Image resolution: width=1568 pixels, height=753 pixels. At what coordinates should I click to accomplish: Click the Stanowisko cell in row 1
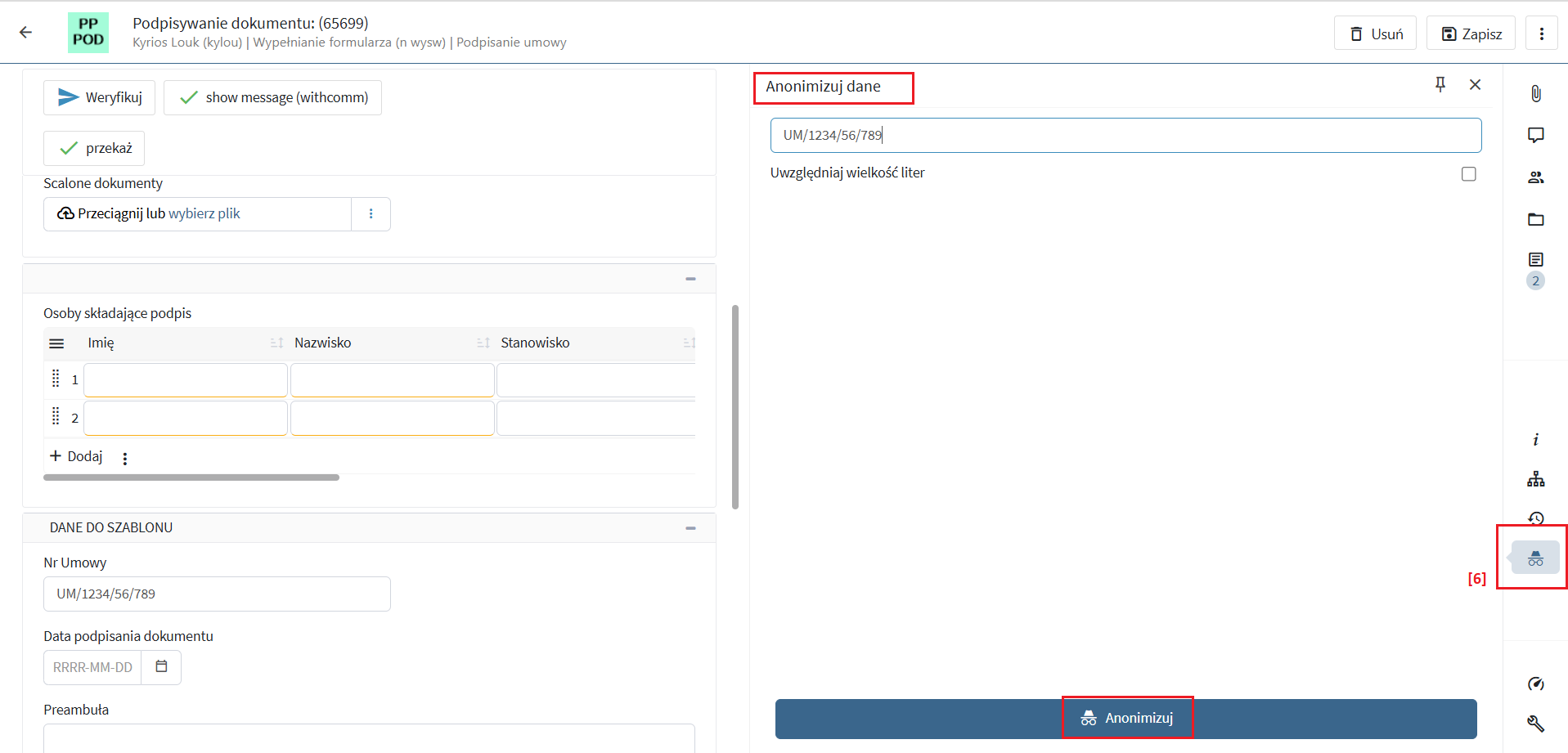point(596,380)
